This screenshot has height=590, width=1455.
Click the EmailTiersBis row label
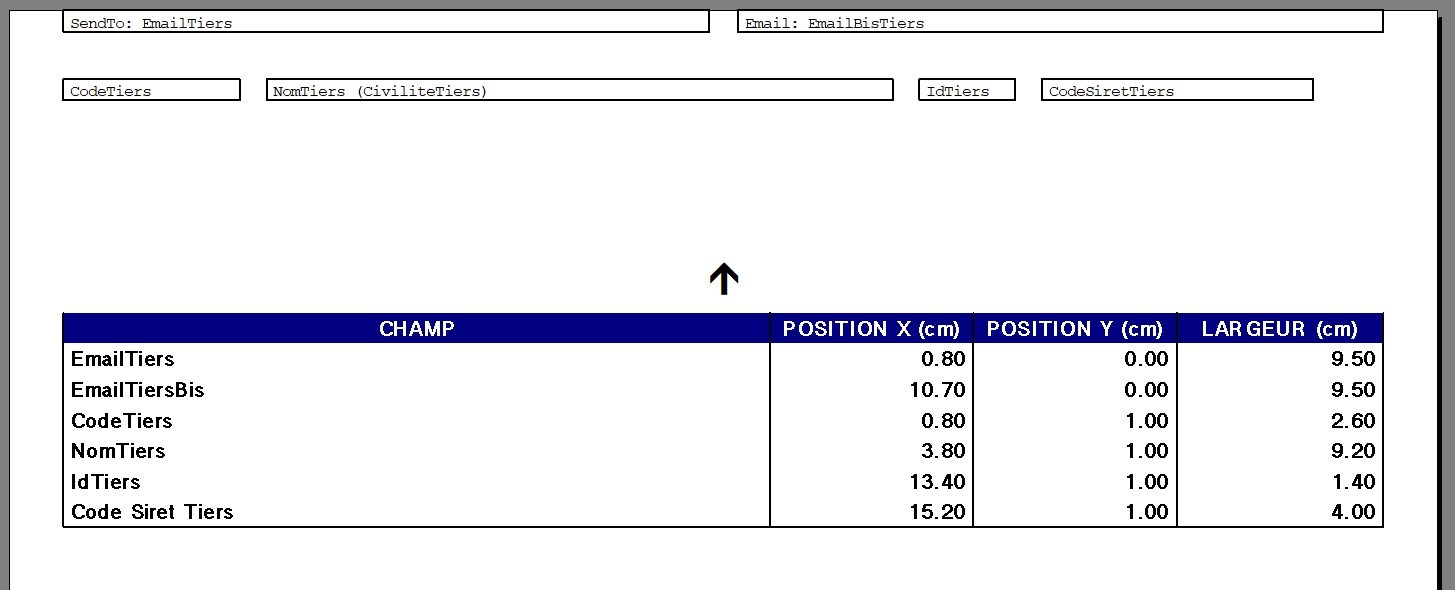pos(137,390)
